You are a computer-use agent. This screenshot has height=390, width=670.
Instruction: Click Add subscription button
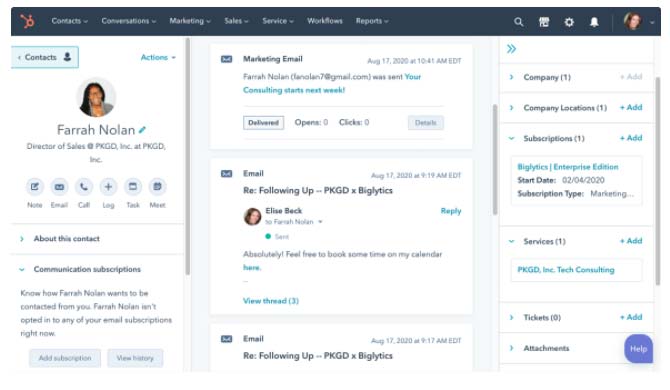65,358
